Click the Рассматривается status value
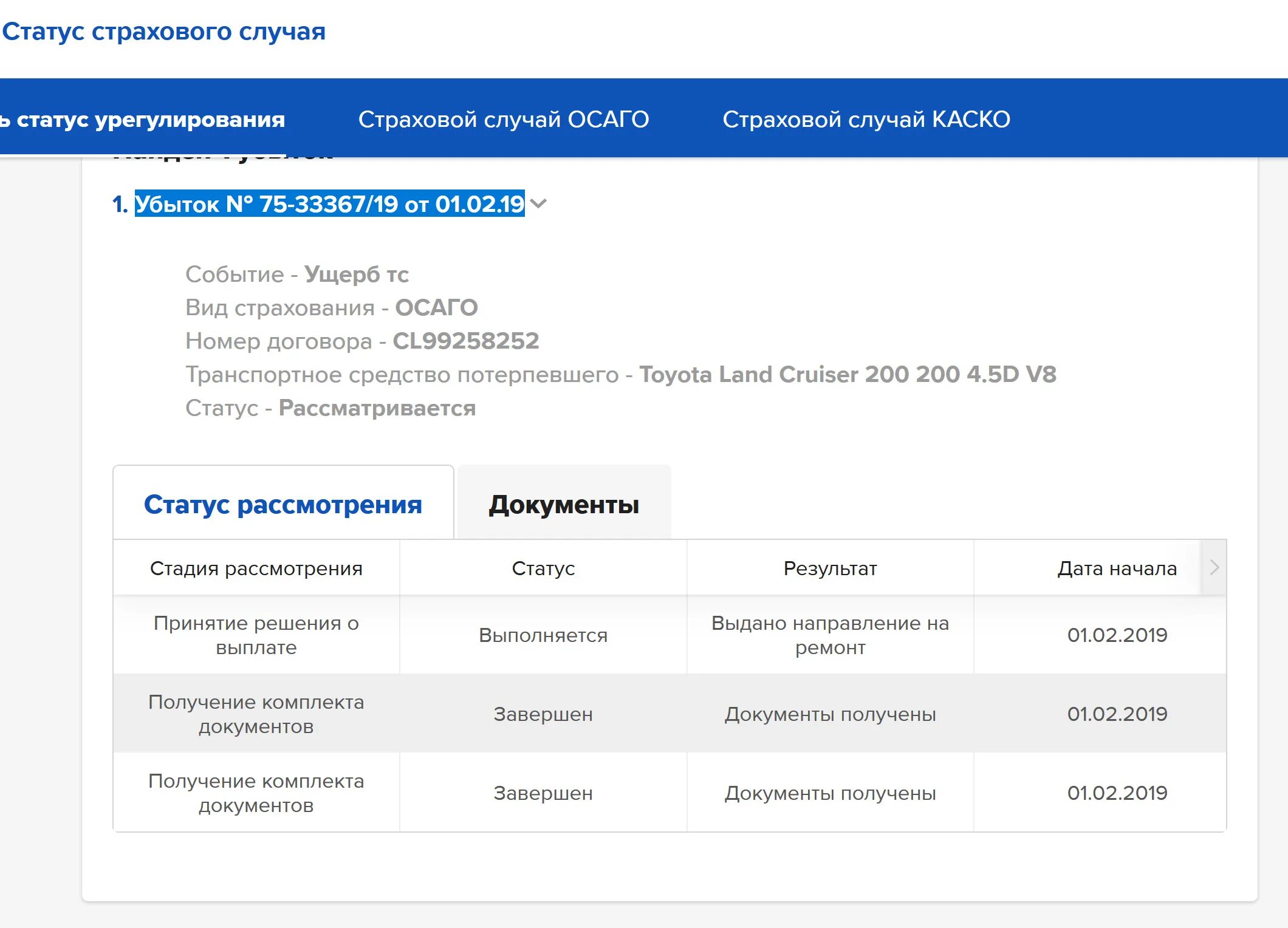 pyautogui.click(x=377, y=408)
